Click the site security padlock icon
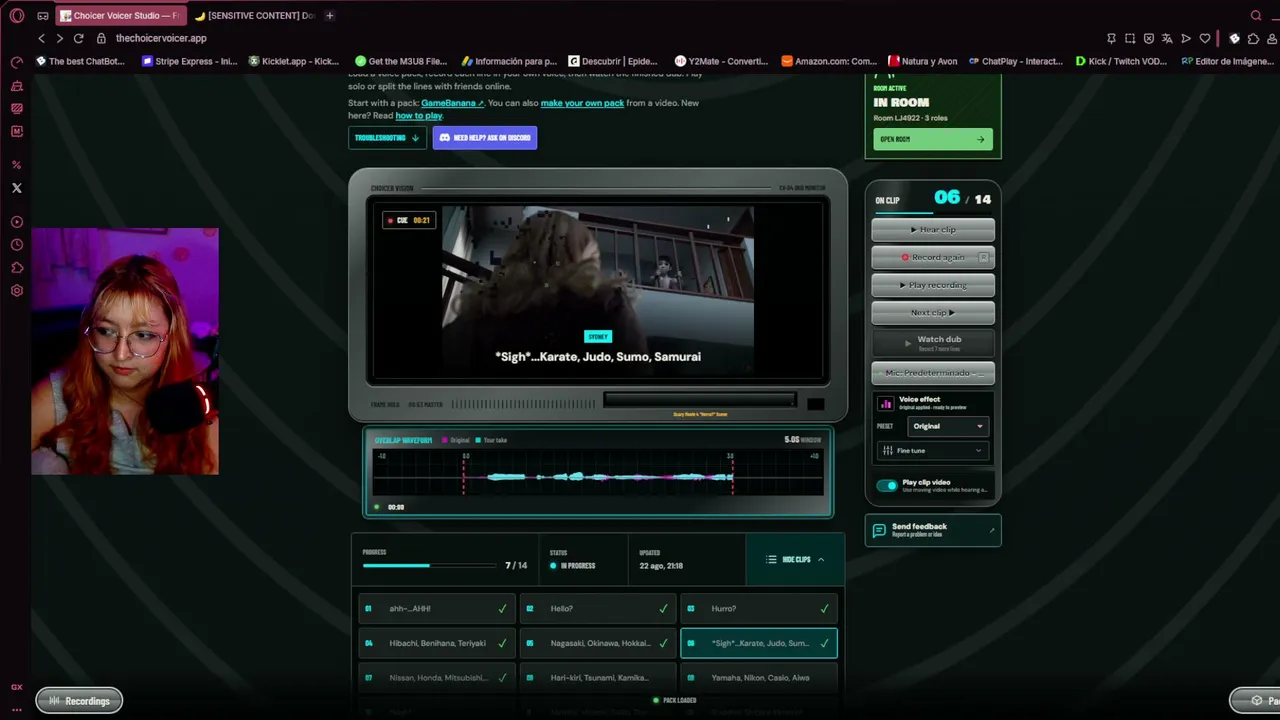The image size is (1280, 720). tap(101, 38)
